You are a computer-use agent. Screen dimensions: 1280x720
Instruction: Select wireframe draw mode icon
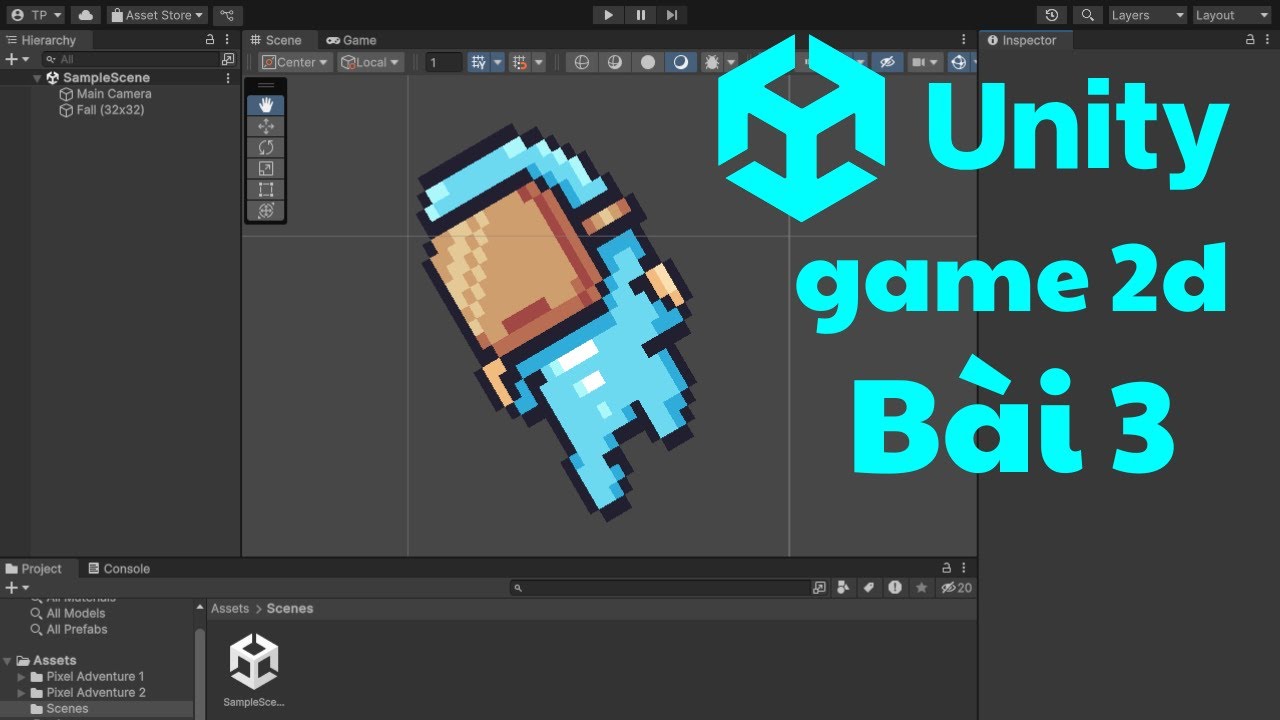(x=582, y=62)
